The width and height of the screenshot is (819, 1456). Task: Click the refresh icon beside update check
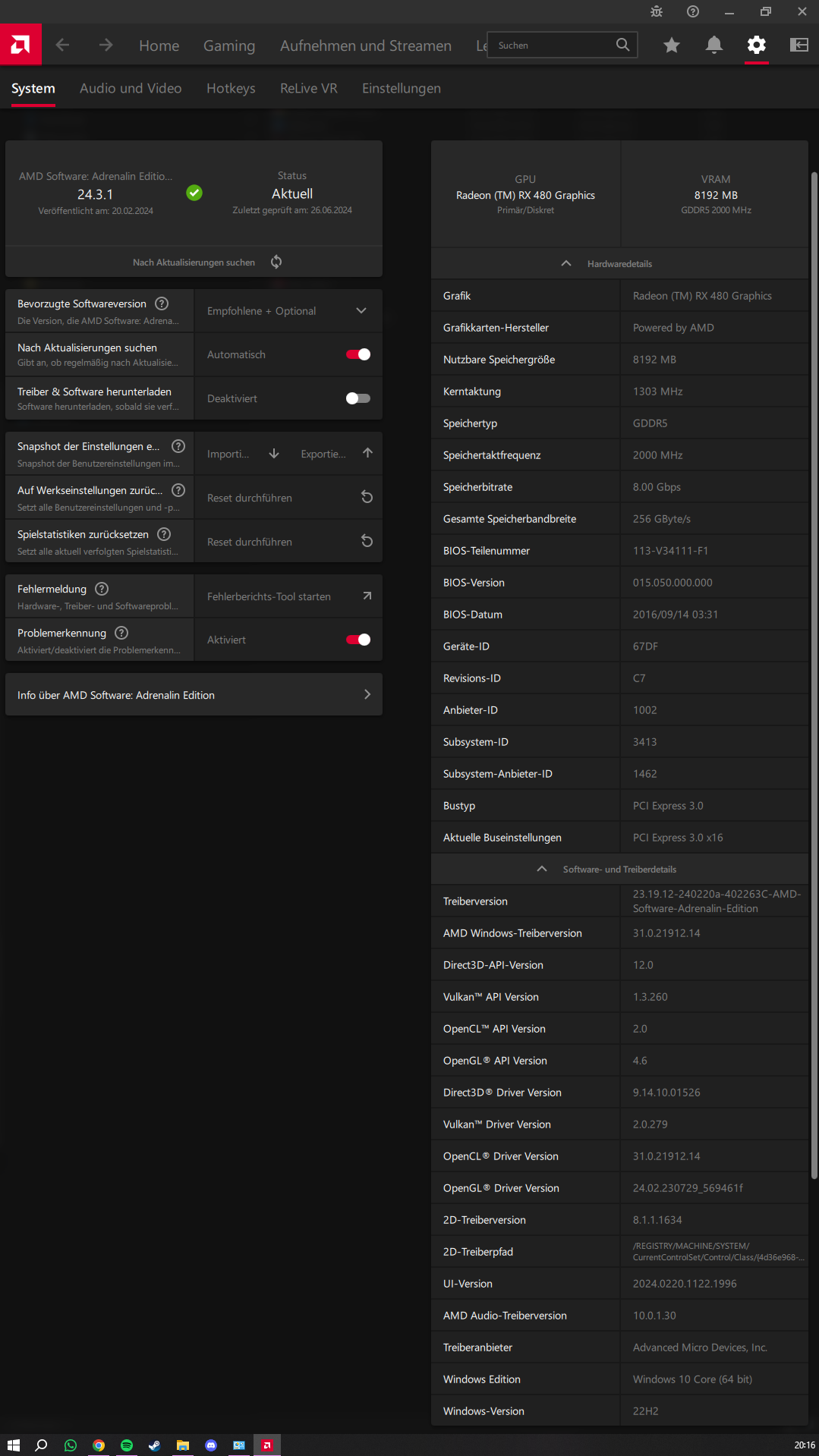point(276,262)
